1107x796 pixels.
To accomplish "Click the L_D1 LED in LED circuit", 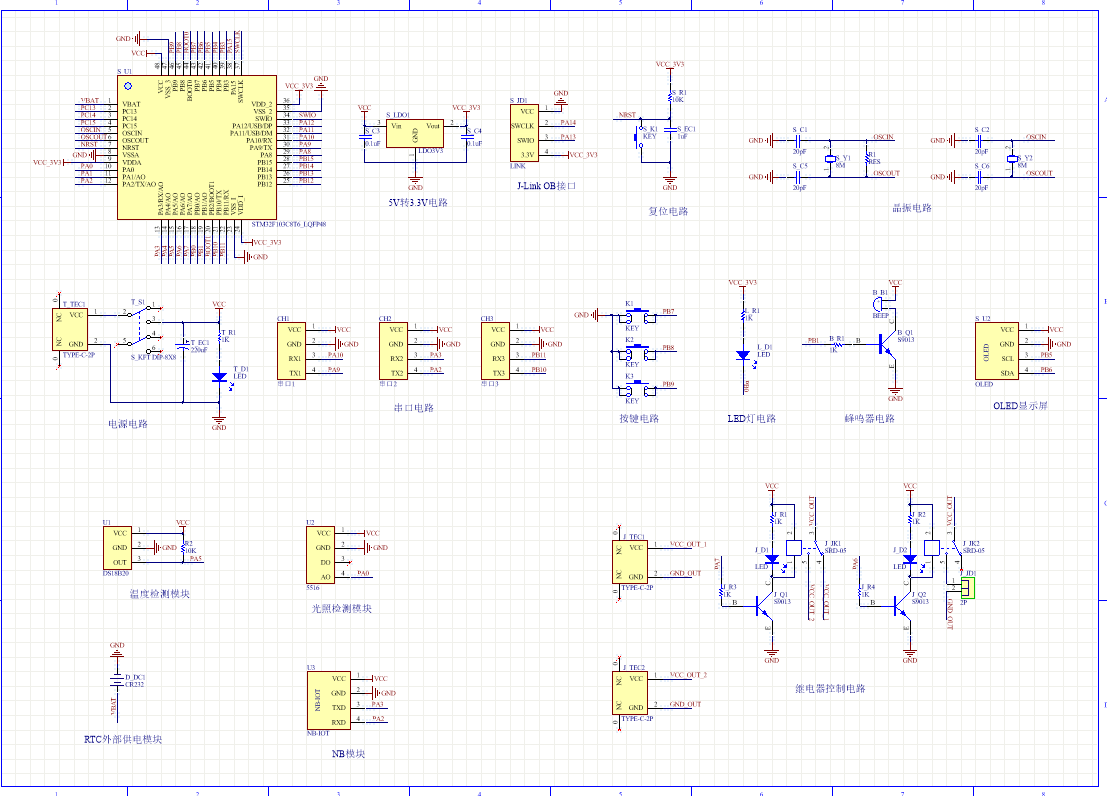I will pyautogui.click(x=743, y=354).
